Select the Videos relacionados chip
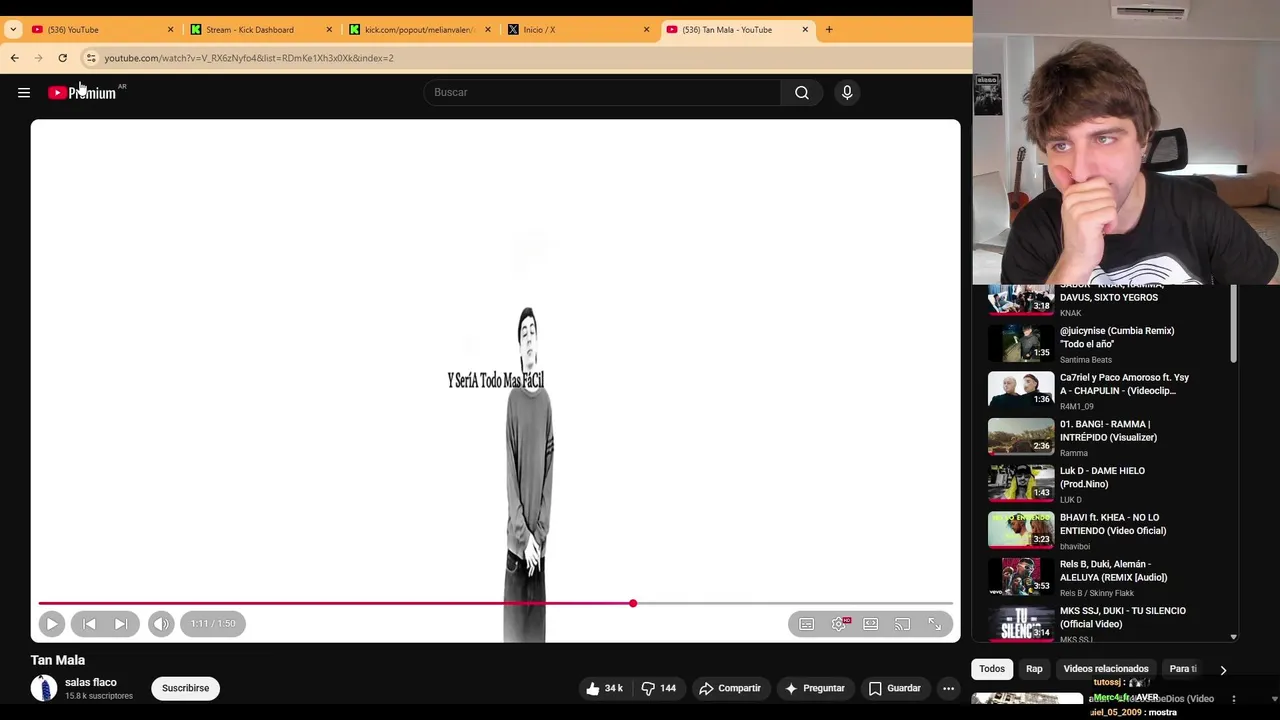 coord(1106,669)
